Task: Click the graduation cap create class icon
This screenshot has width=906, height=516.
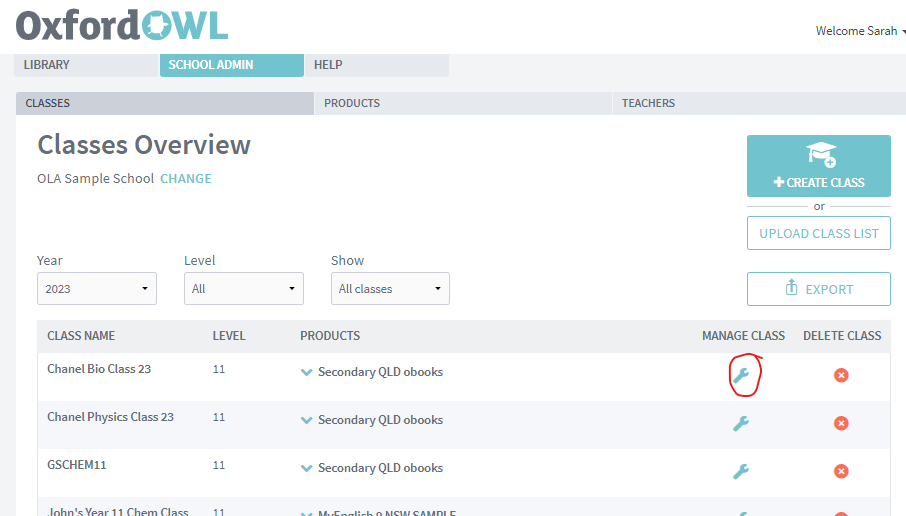Action: pyautogui.click(x=821, y=154)
